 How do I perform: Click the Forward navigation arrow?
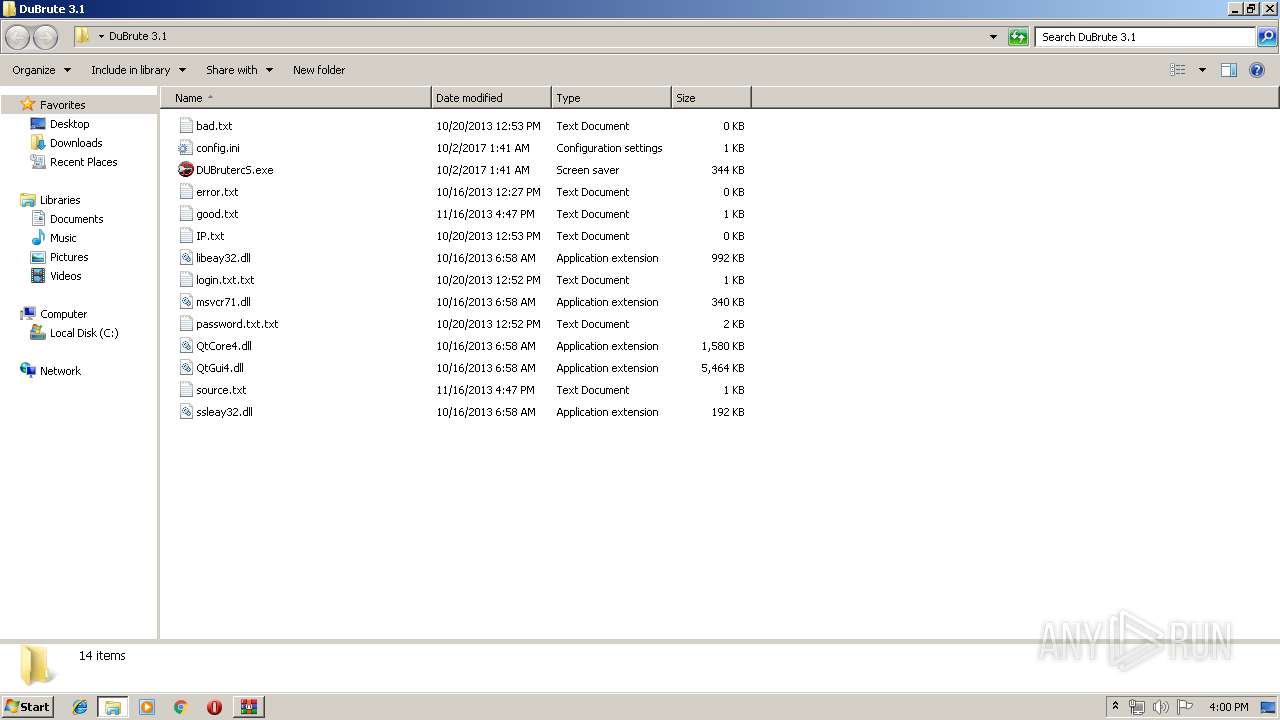click(x=45, y=37)
